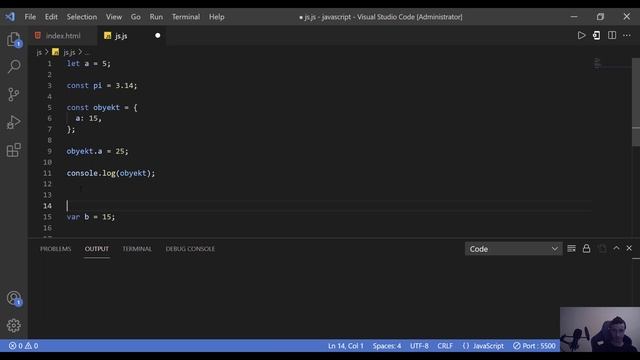Click the text 'var b = 15;'
640x360 pixels.
(91, 217)
